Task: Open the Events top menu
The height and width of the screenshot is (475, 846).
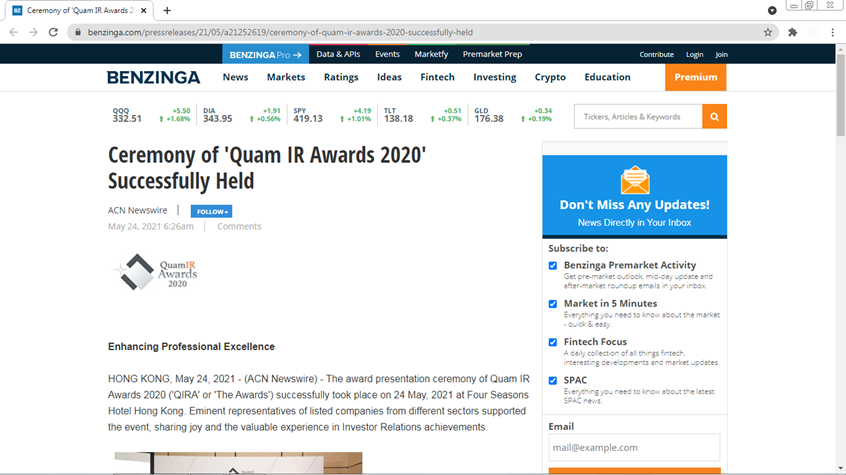Action: (x=387, y=54)
